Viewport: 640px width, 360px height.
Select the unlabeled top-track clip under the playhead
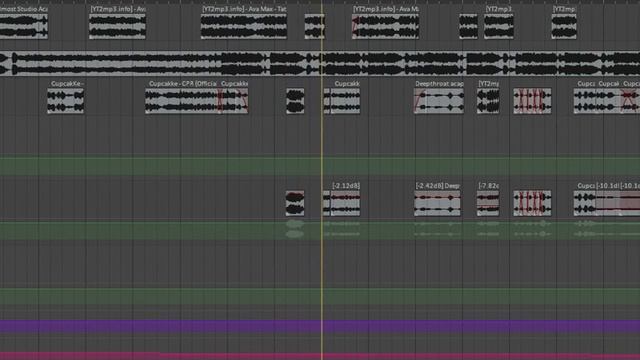[315, 27]
